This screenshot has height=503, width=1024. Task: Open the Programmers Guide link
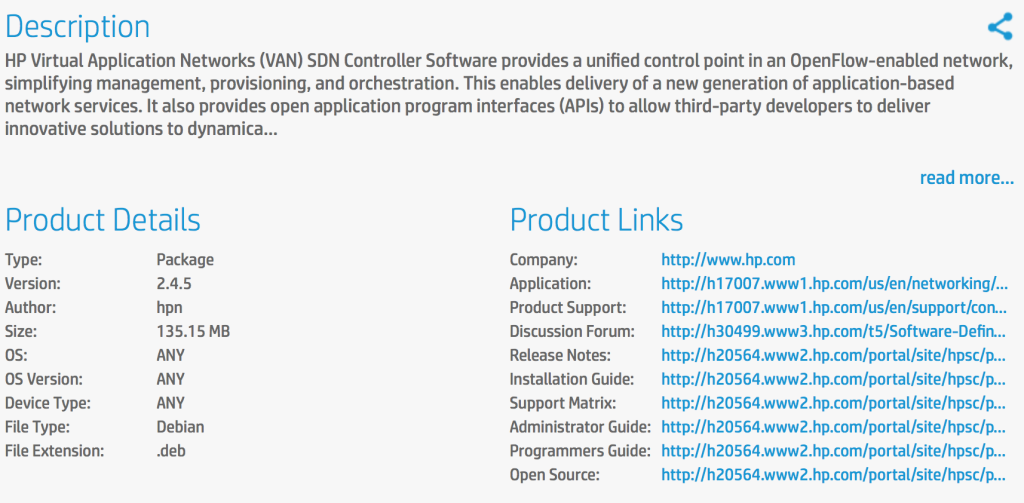point(834,451)
